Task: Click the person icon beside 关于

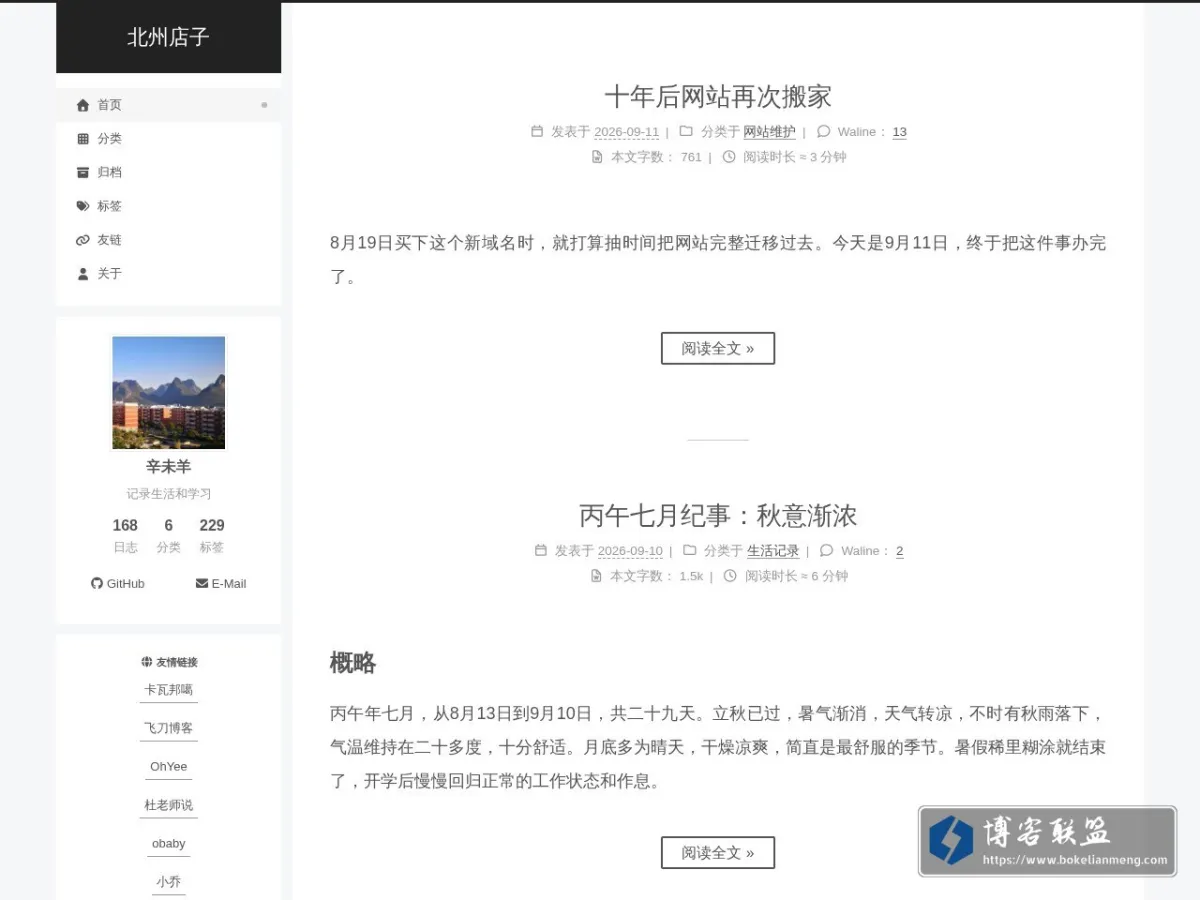Action: click(x=83, y=273)
